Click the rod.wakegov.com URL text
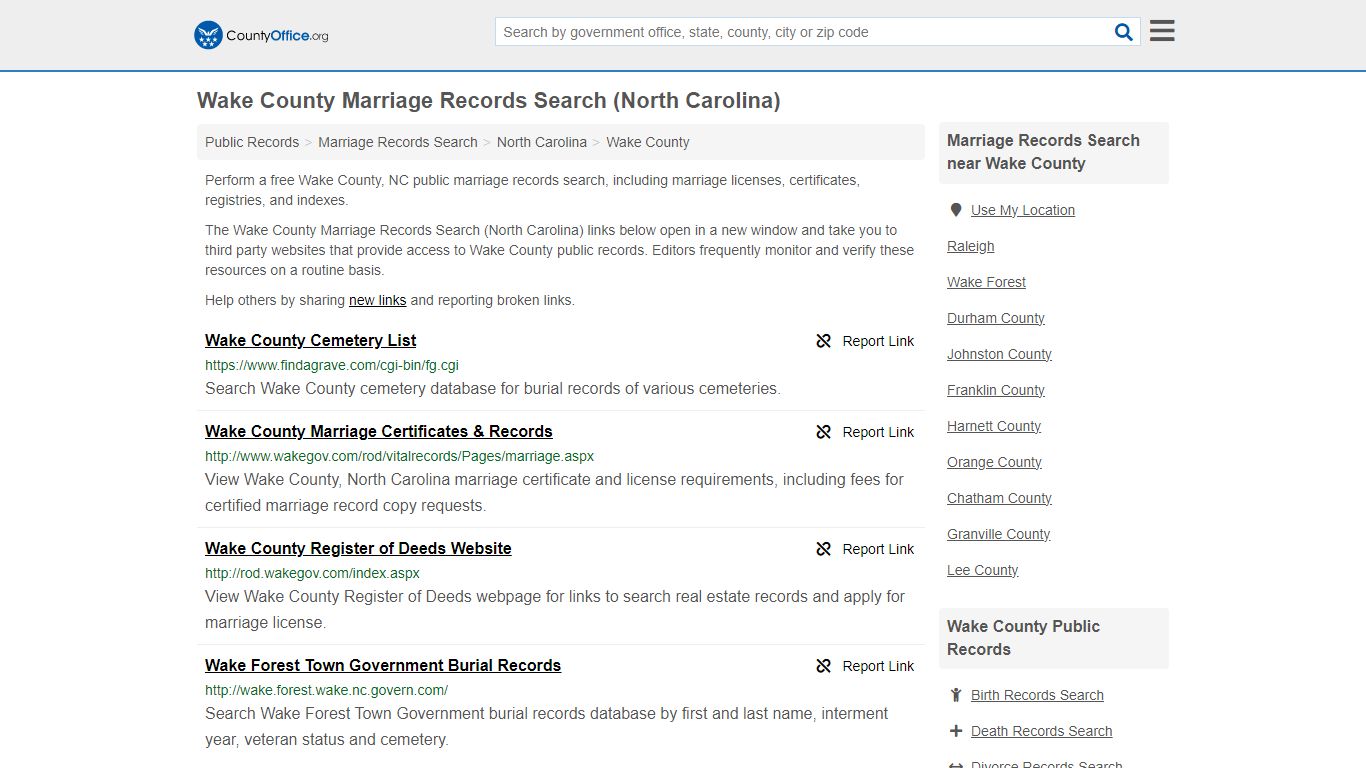This screenshot has width=1366, height=768. (312, 573)
